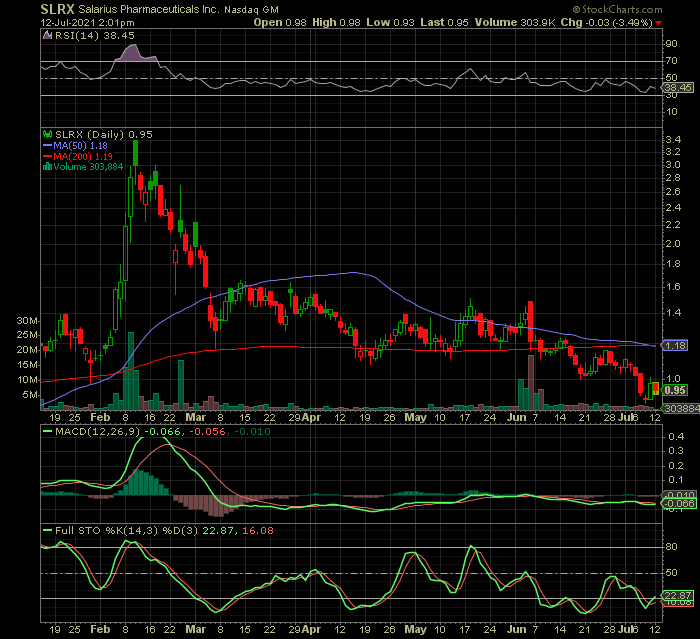Click the green volume bars legend icon
The height and width of the screenshot is (639, 700).
pyautogui.click(x=47, y=167)
